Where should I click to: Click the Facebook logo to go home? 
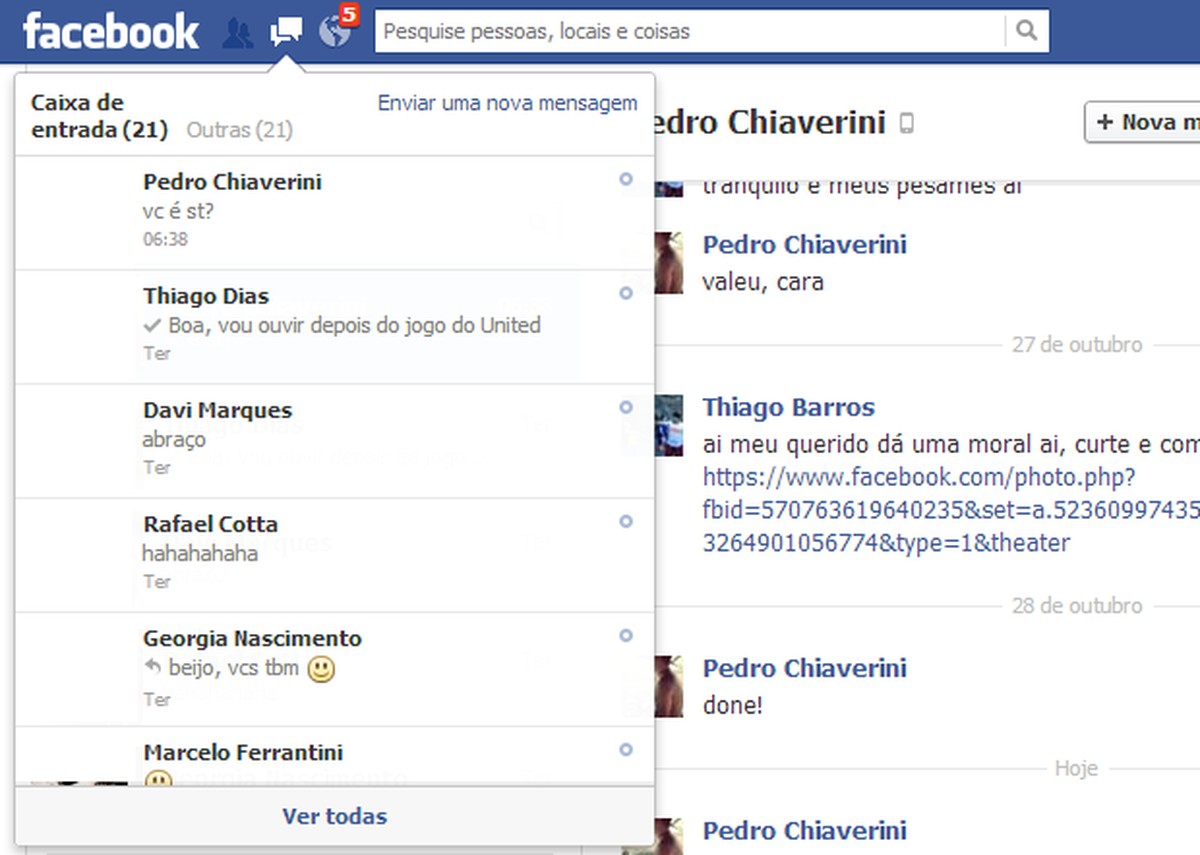pos(110,31)
